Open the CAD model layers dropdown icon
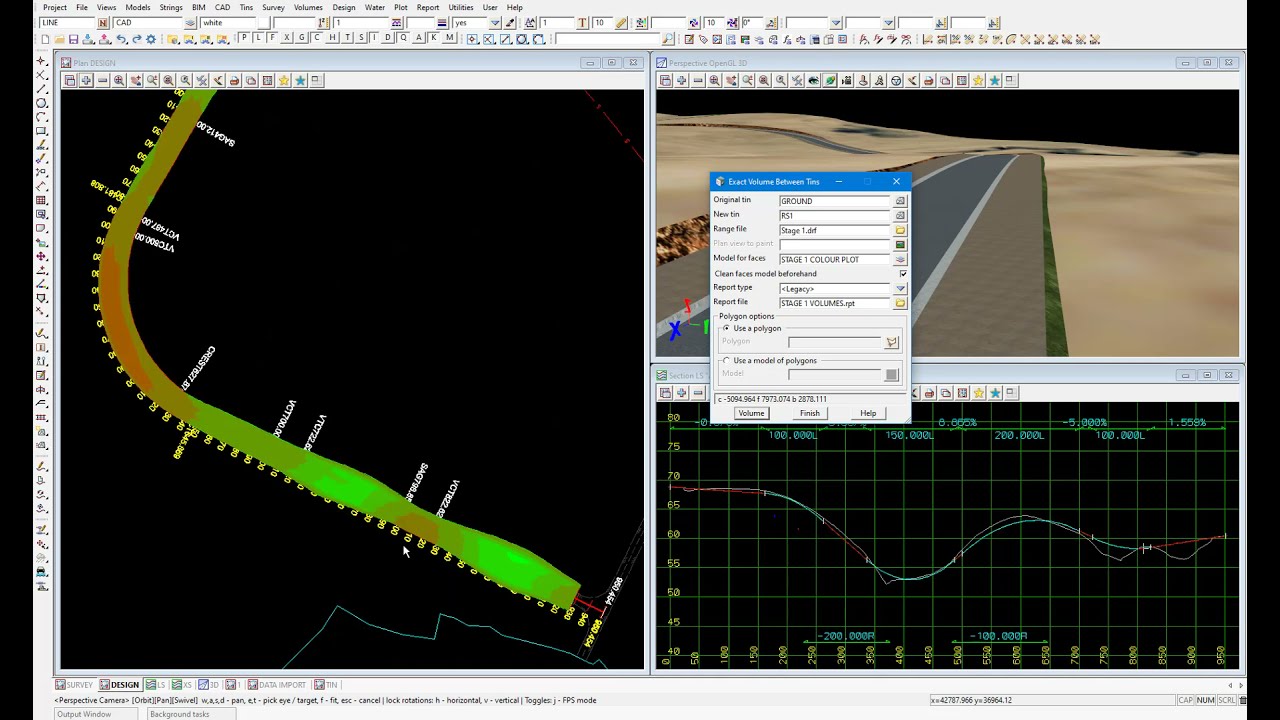 190,22
